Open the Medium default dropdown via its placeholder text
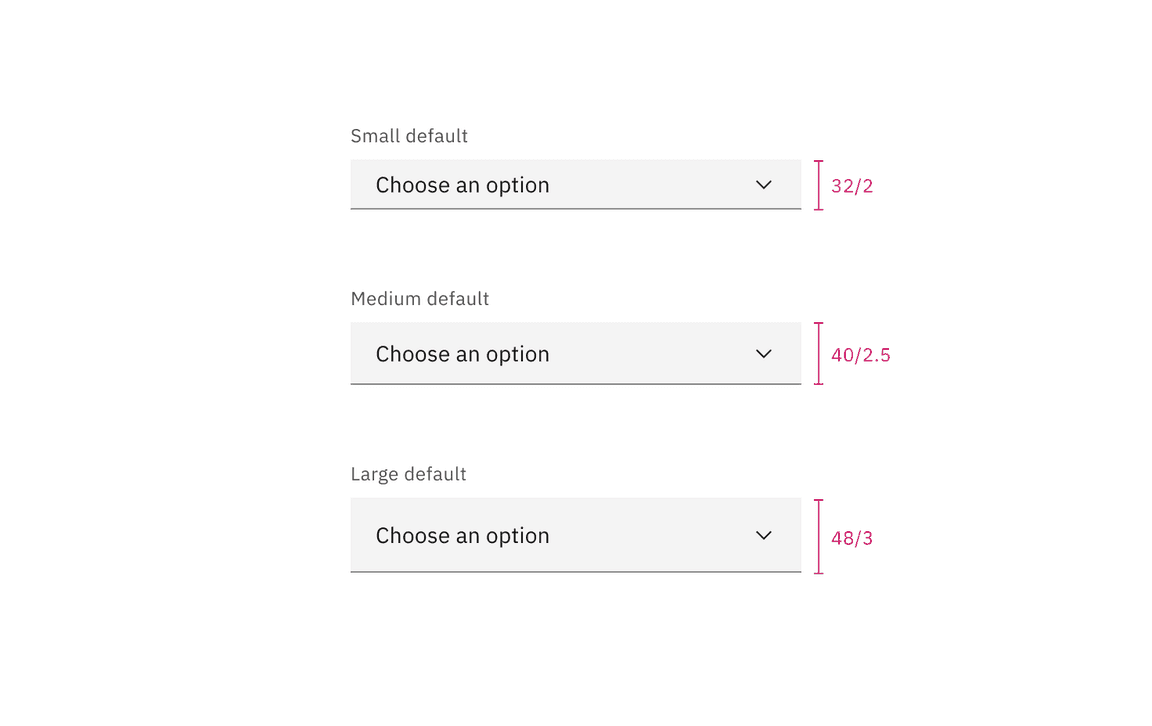 [462, 354]
